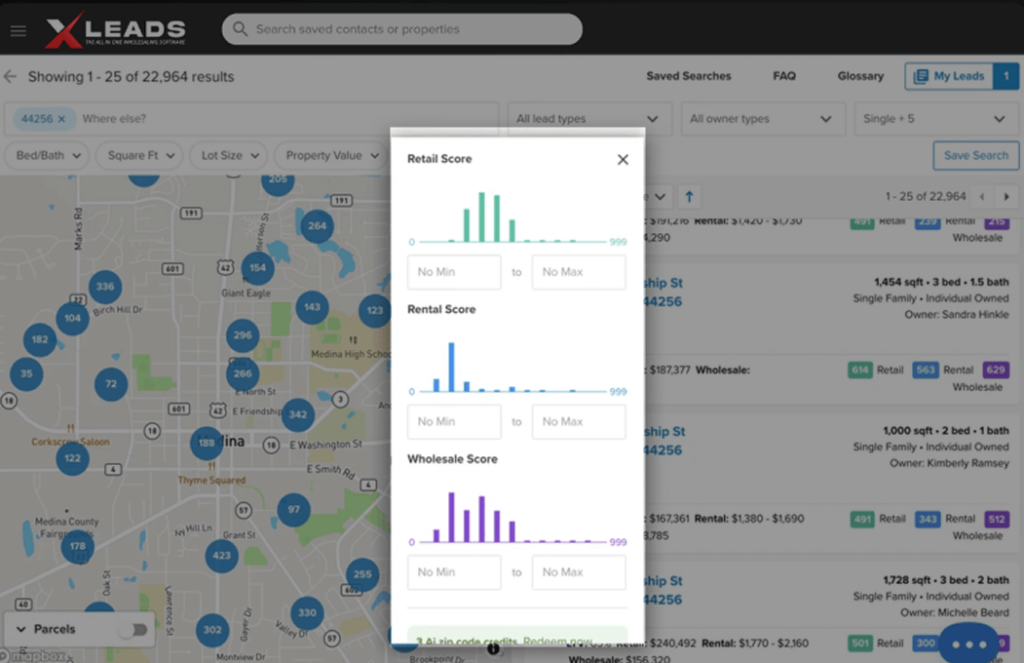Open the All owner types dropdown
This screenshot has height=663, width=1024.
pyautogui.click(x=761, y=119)
